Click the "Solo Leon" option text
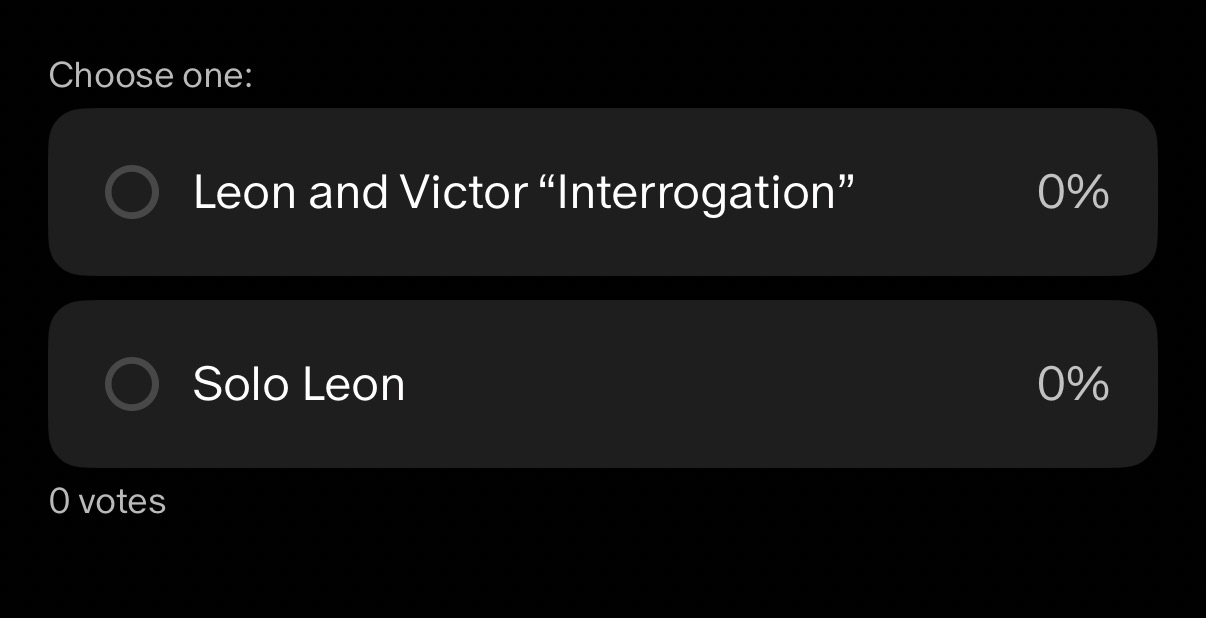Image resolution: width=1206 pixels, height=618 pixels. click(x=298, y=384)
